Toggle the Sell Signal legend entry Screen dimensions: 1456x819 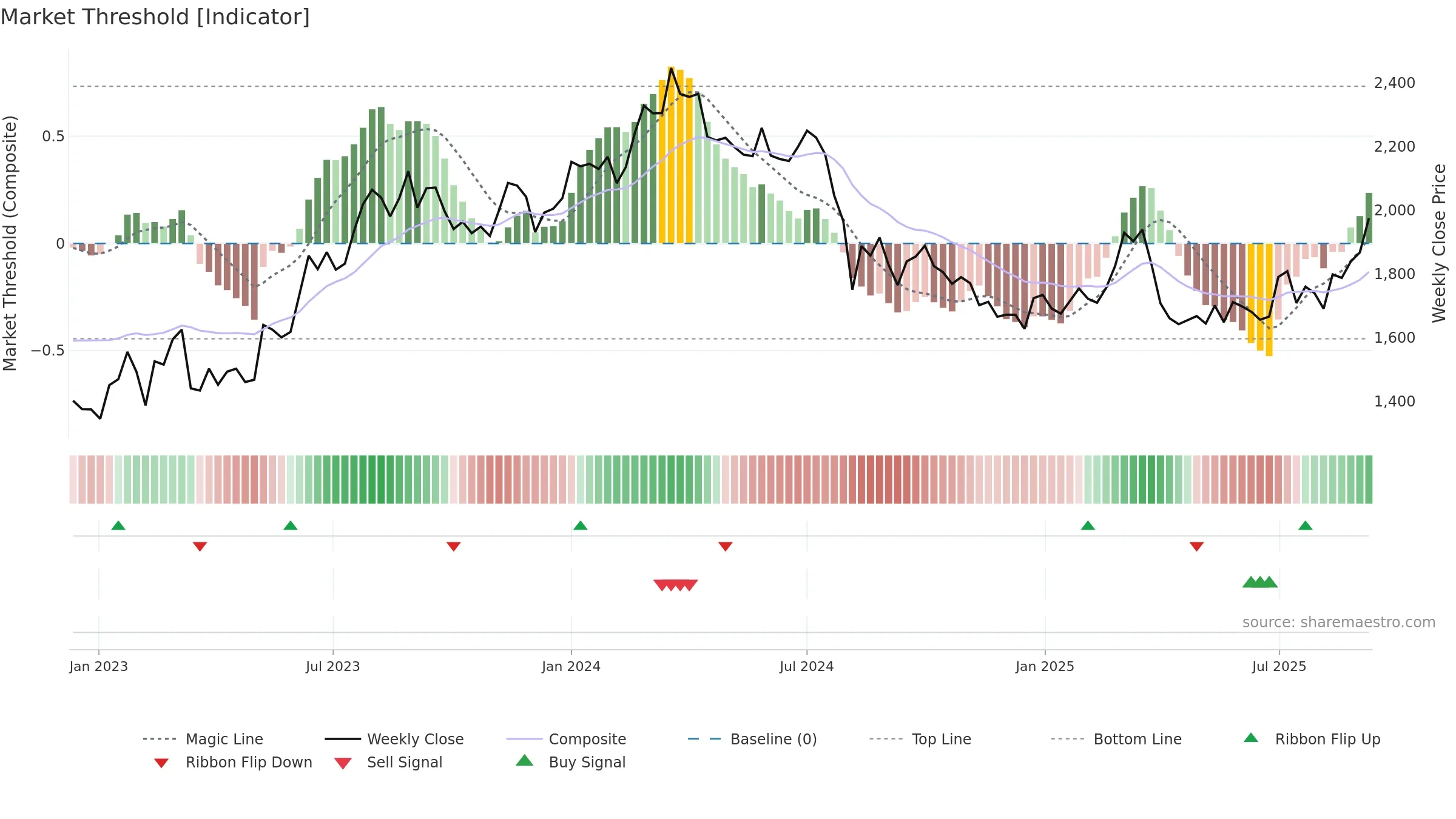(388, 762)
